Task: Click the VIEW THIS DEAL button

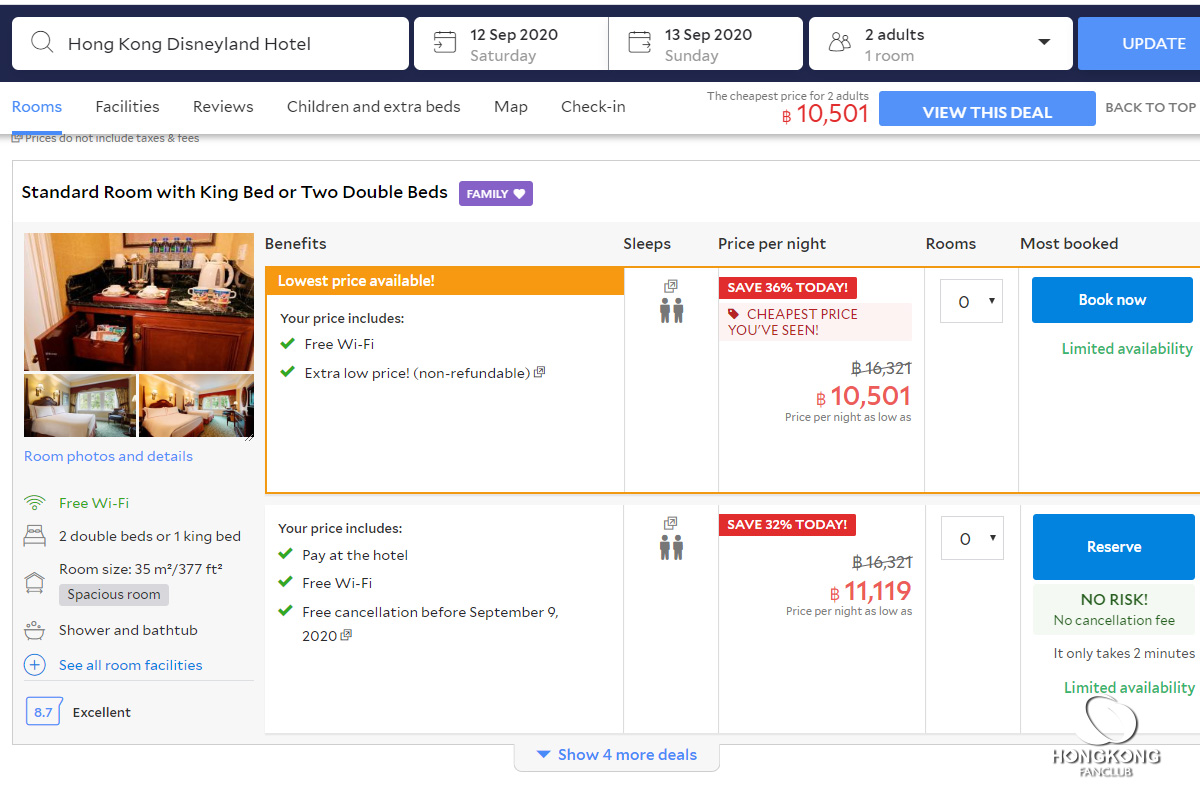Action: 987,111
